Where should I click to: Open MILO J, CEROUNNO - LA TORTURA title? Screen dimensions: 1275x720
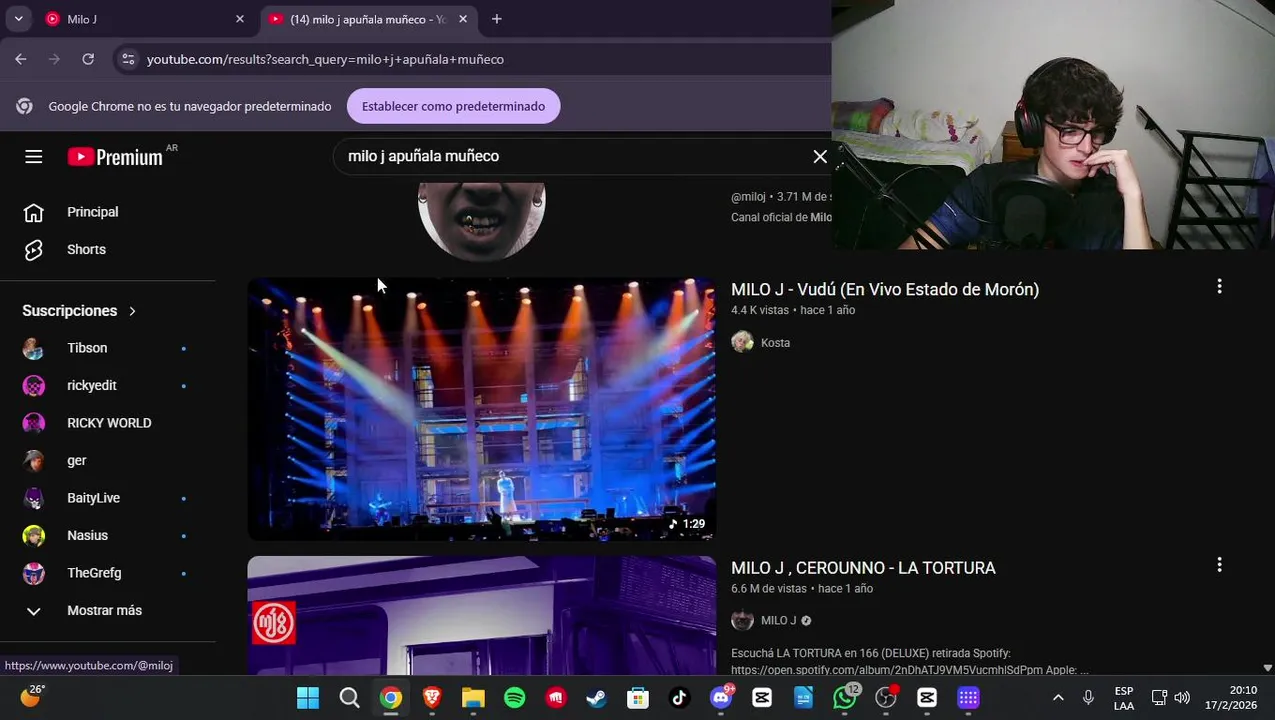[x=863, y=567]
